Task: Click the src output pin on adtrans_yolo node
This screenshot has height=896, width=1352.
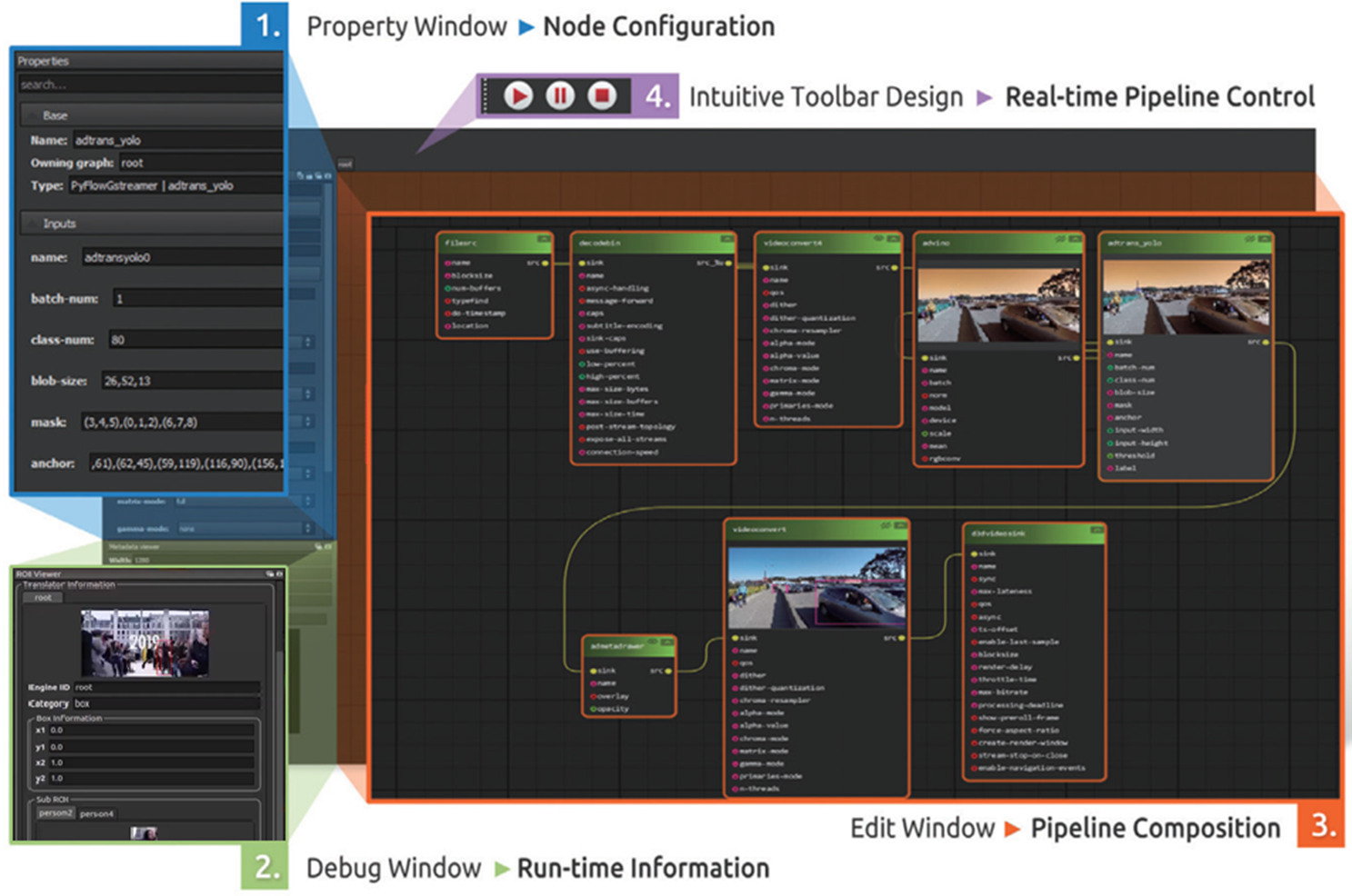Action: (1265, 343)
